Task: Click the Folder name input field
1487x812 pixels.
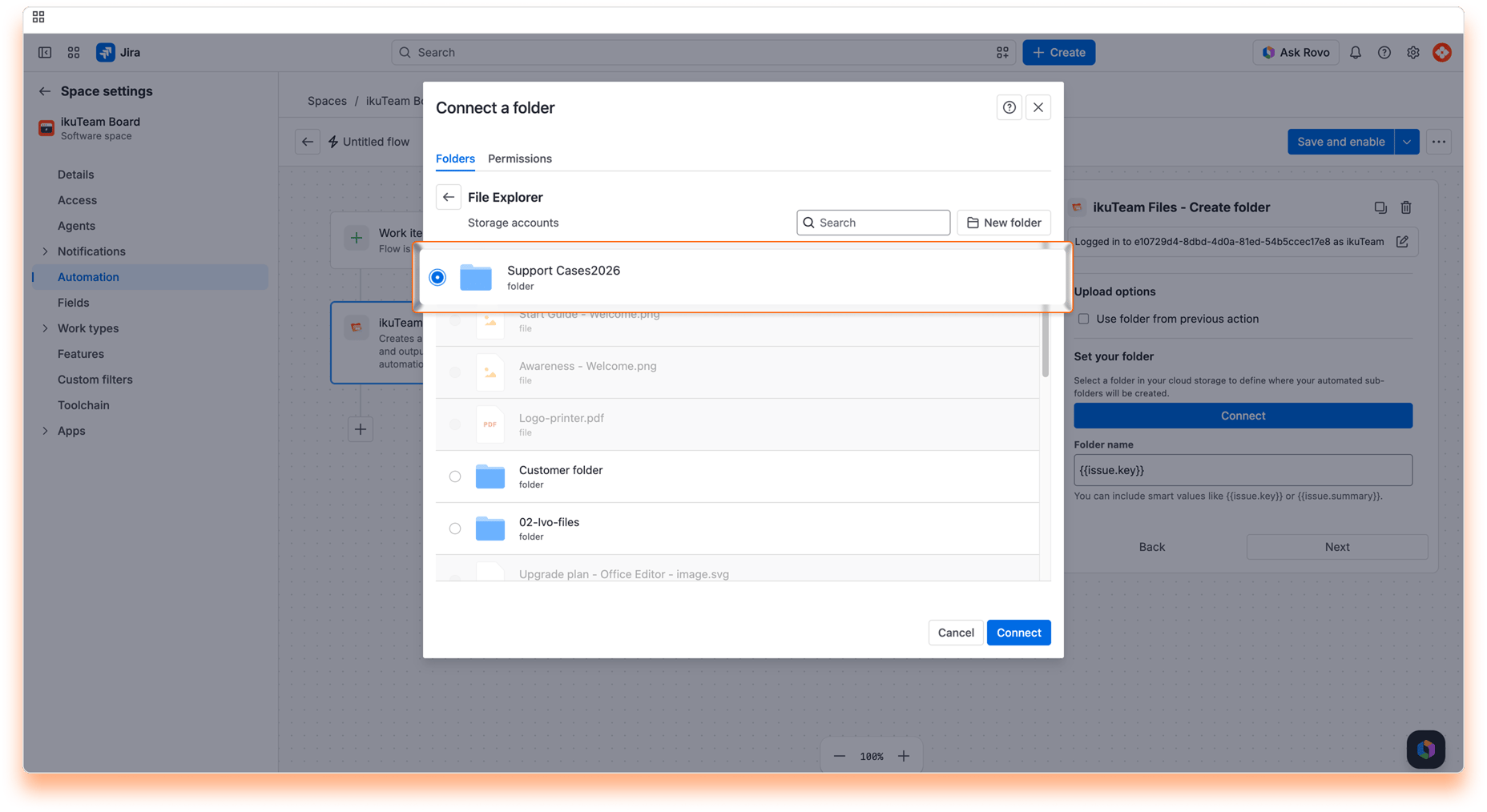Action: coord(1243,470)
